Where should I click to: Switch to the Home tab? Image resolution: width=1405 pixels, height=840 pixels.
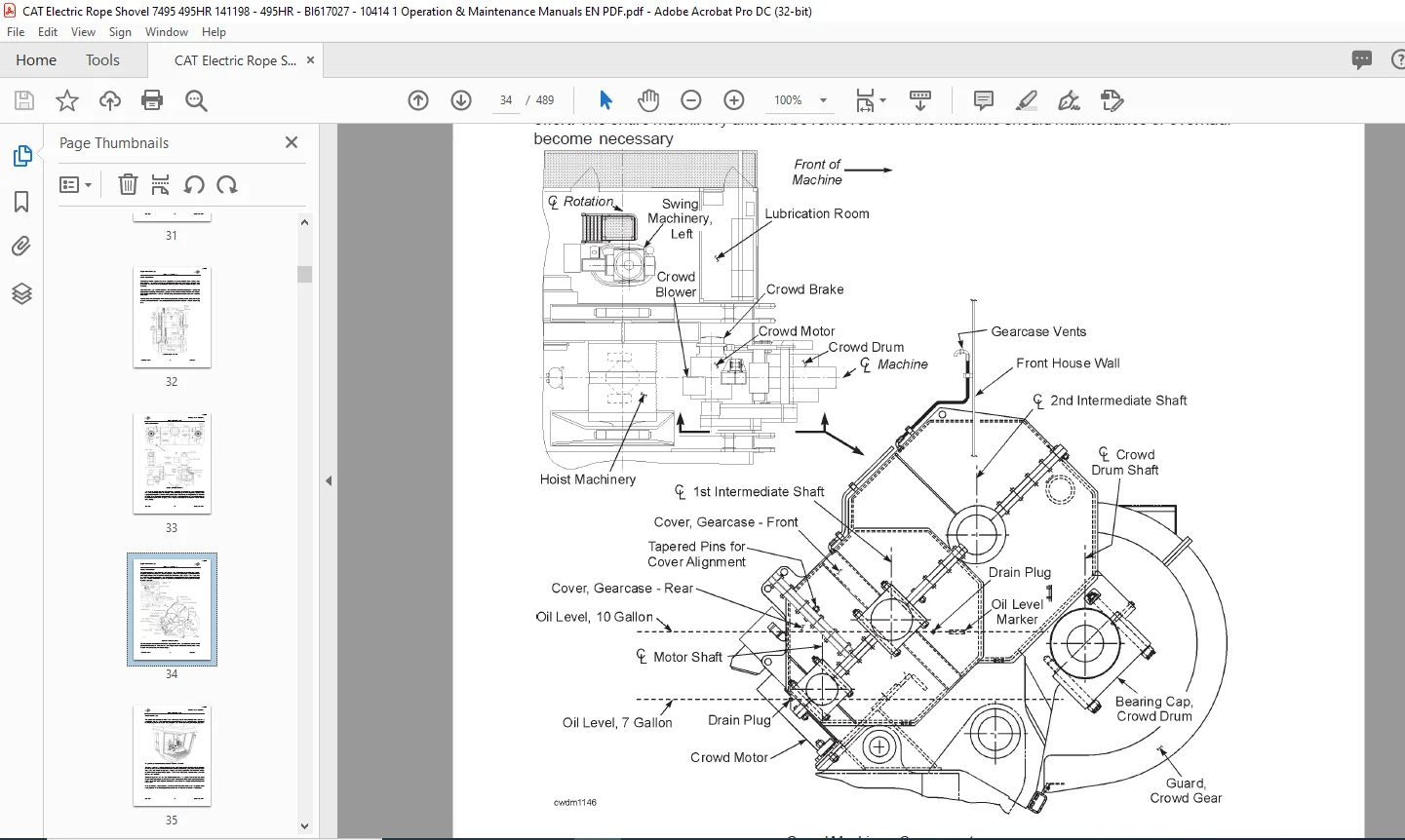point(36,60)
